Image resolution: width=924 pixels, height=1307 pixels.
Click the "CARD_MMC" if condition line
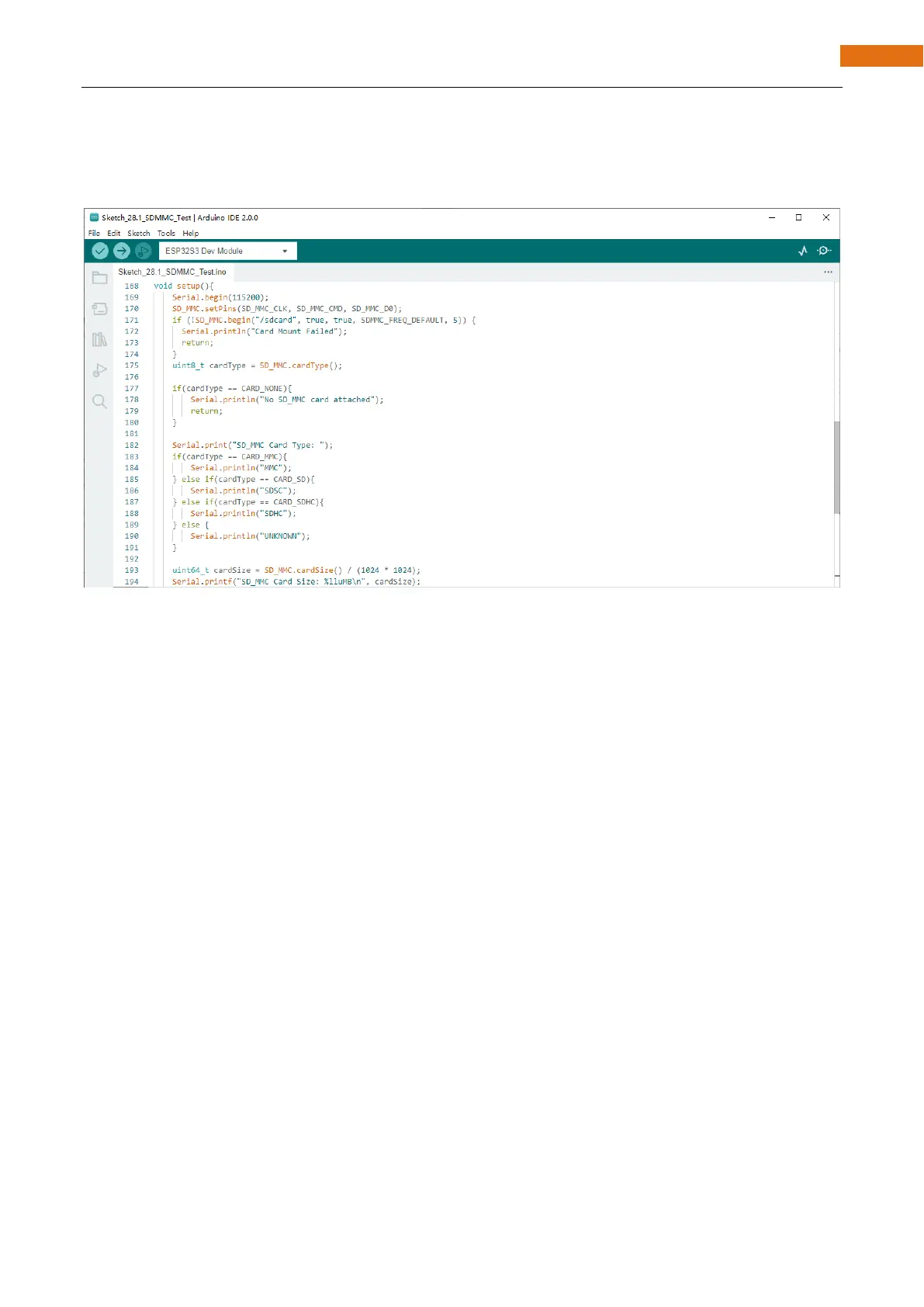point(230,456)
